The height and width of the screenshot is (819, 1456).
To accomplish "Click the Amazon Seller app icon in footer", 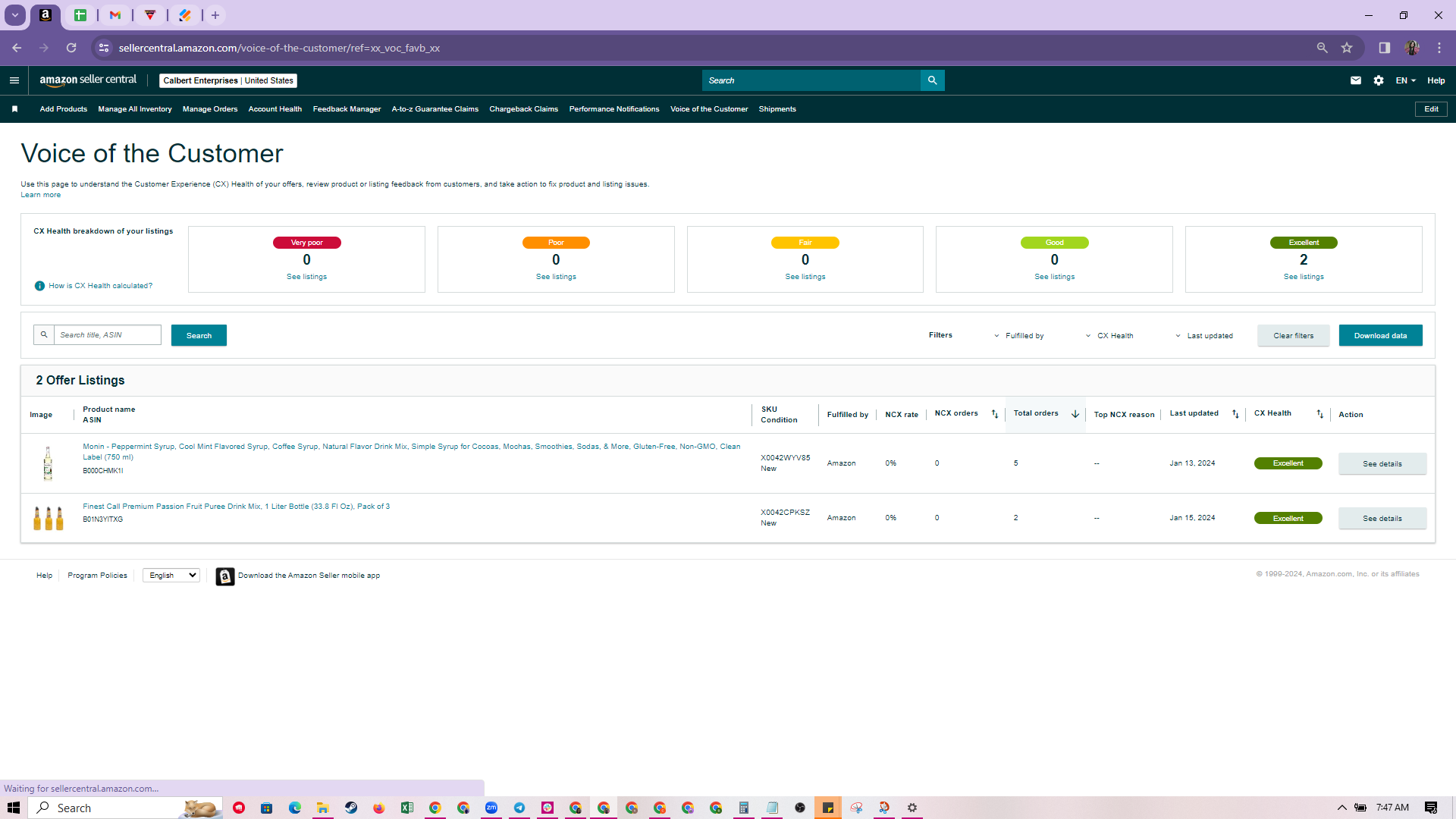I will (x=225, y=576).
